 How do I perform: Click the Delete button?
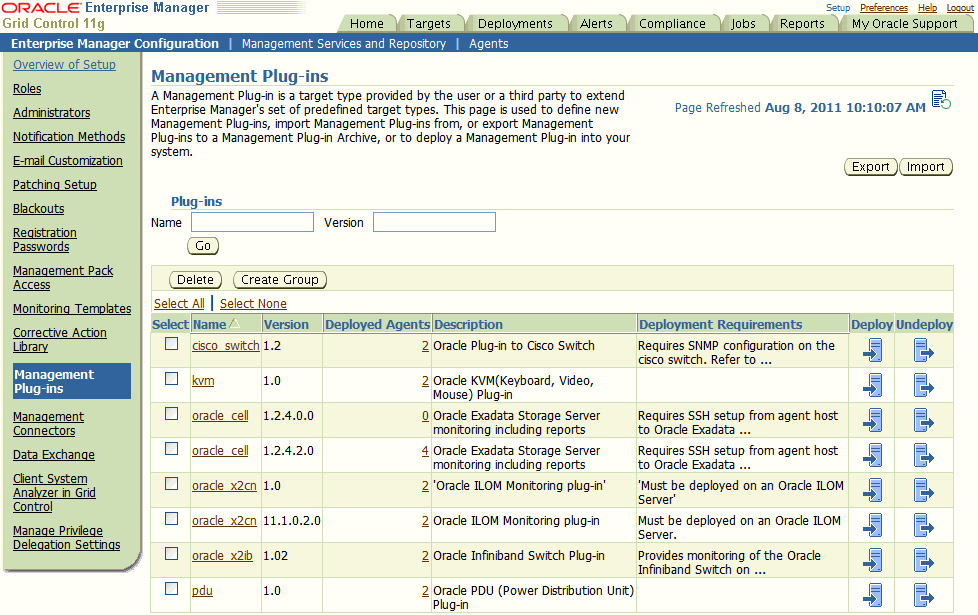coord(195,279)
